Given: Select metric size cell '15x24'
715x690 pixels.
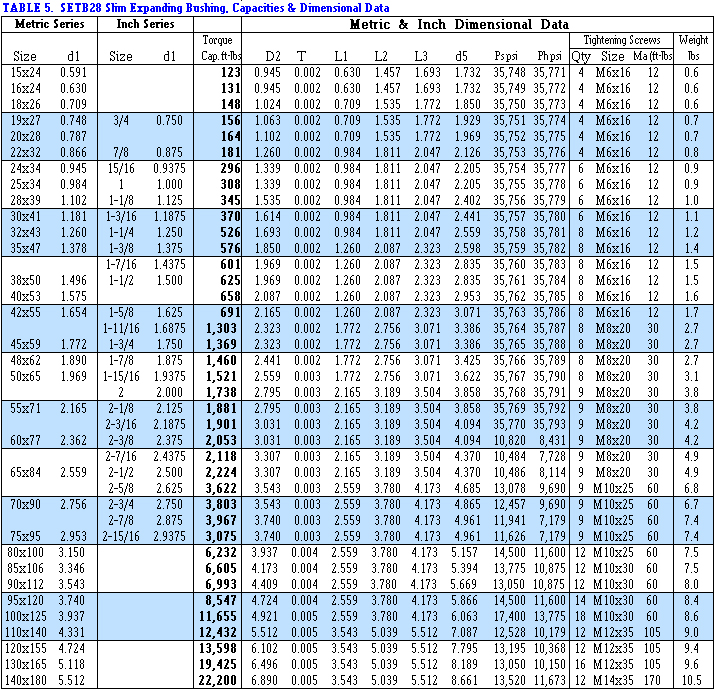Looking at the screenshot, I should click(26, 72).
